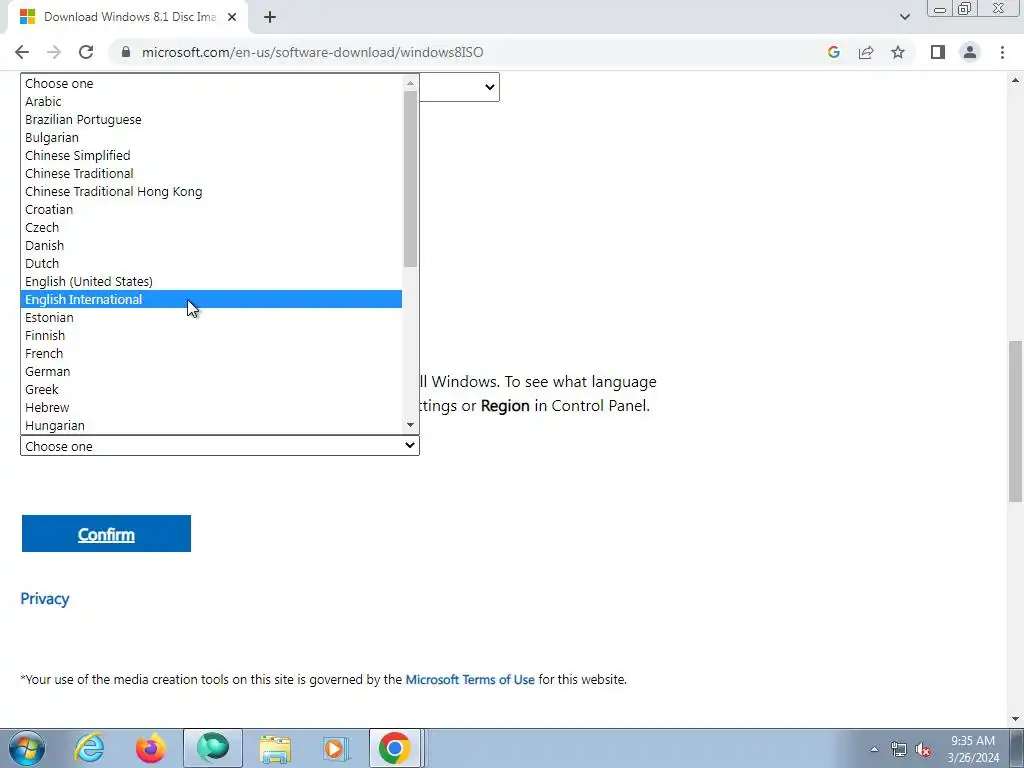Open File Explorer from taskbar
This screenshot has width=1024, height=768.
click(275, 748)
